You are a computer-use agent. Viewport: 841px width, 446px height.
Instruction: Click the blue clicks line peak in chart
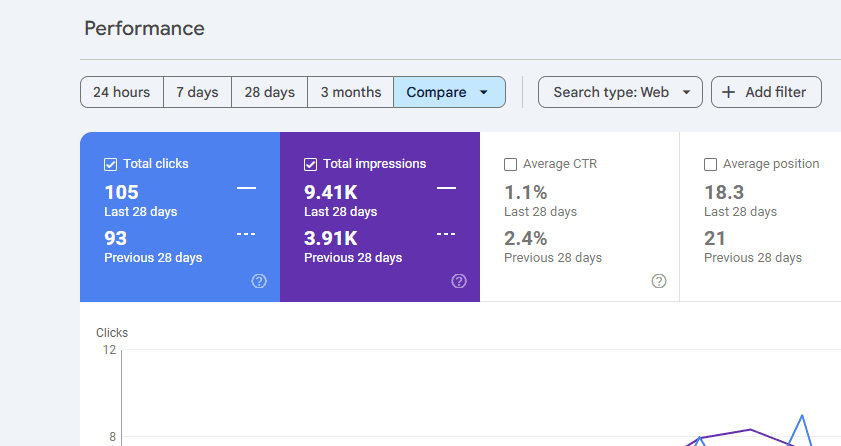(801, 416)
